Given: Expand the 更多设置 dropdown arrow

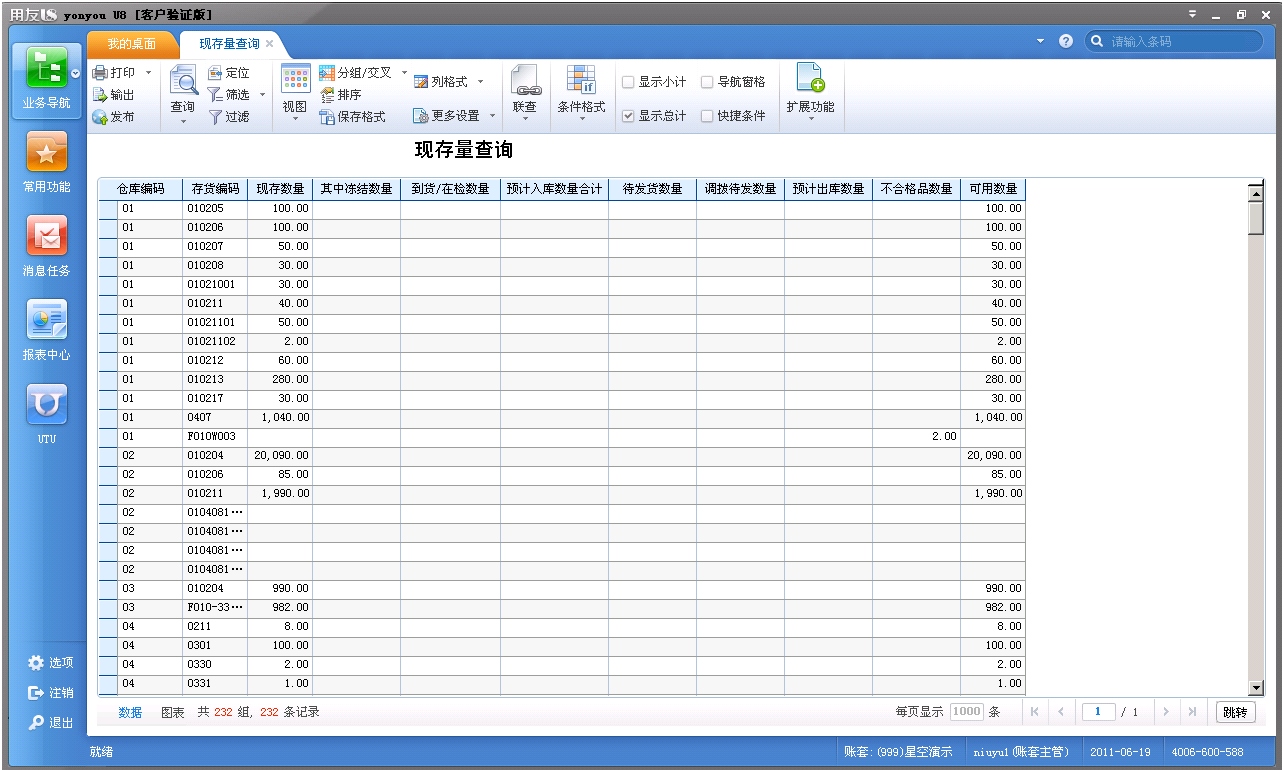Looking at the screenshot, I should pyautogui.click(x=492, y=116).
